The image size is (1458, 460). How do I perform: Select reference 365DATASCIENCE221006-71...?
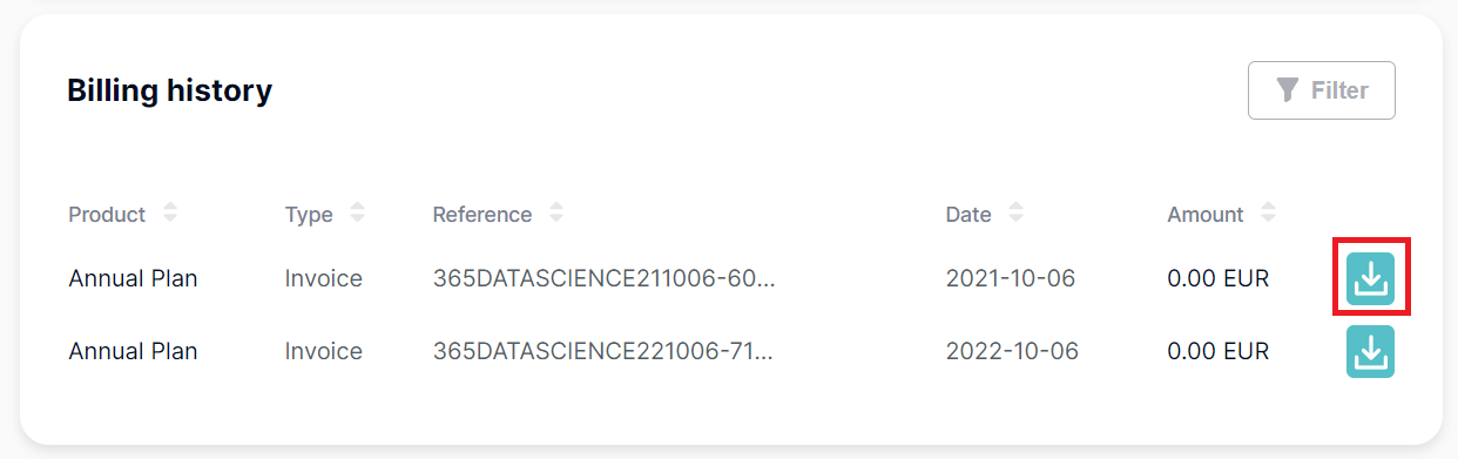tap(604, 351)
